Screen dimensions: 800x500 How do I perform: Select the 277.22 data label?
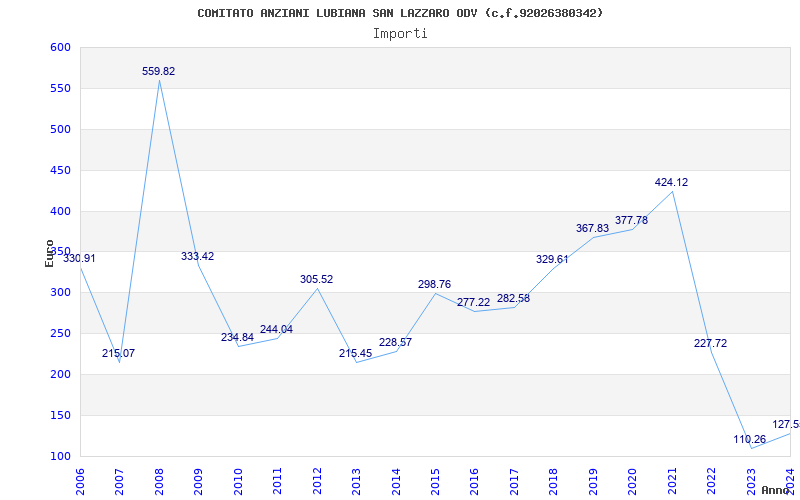tap(473, 302)
